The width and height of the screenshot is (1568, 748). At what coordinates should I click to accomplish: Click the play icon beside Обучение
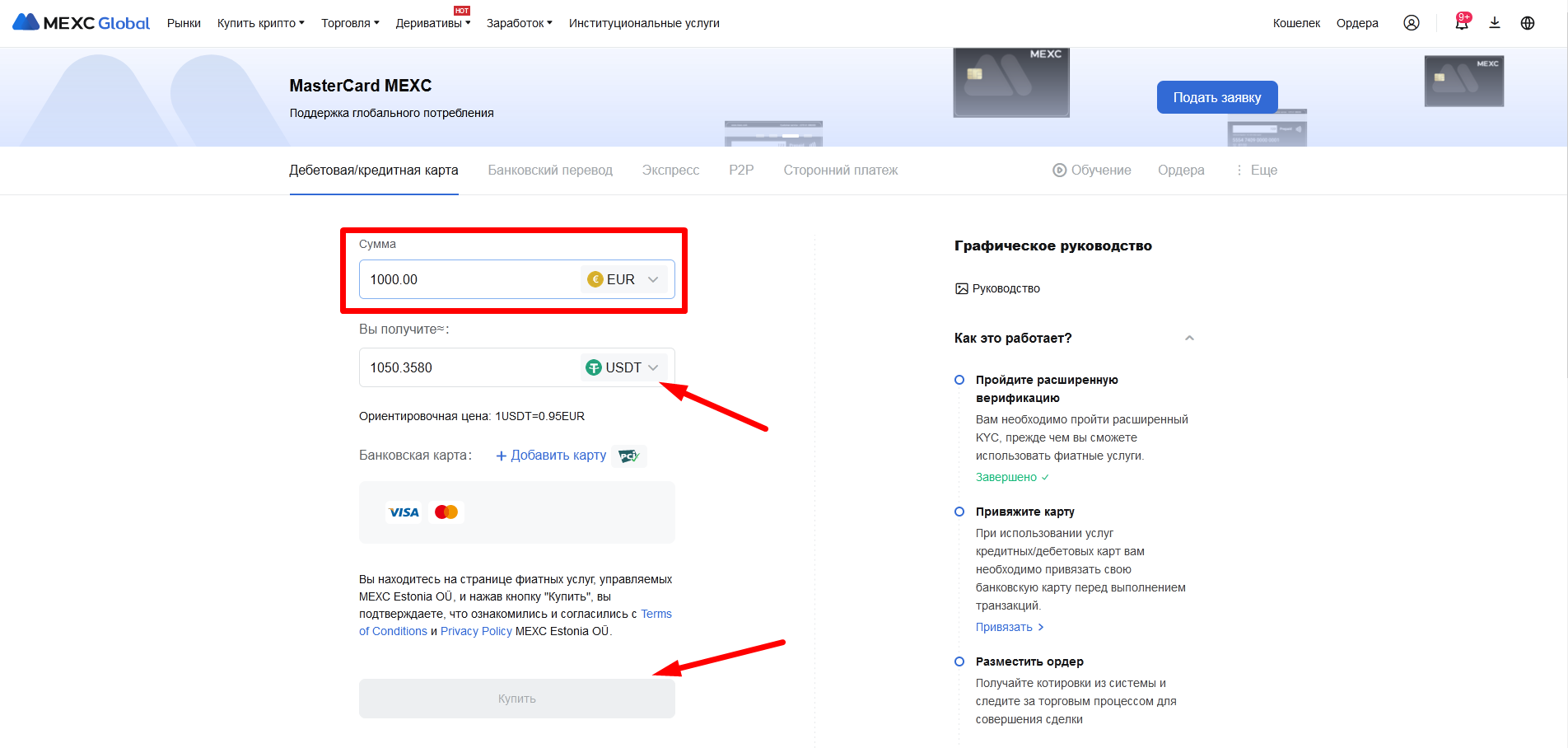click(x=1059, y=171)
